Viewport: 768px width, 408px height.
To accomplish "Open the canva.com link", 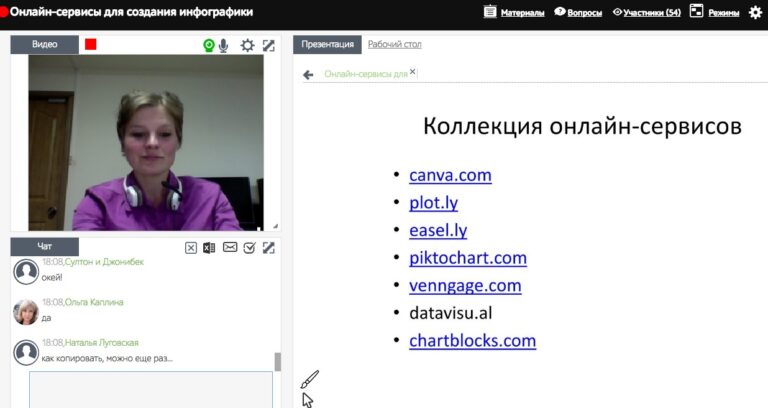I will pos(450,175).
